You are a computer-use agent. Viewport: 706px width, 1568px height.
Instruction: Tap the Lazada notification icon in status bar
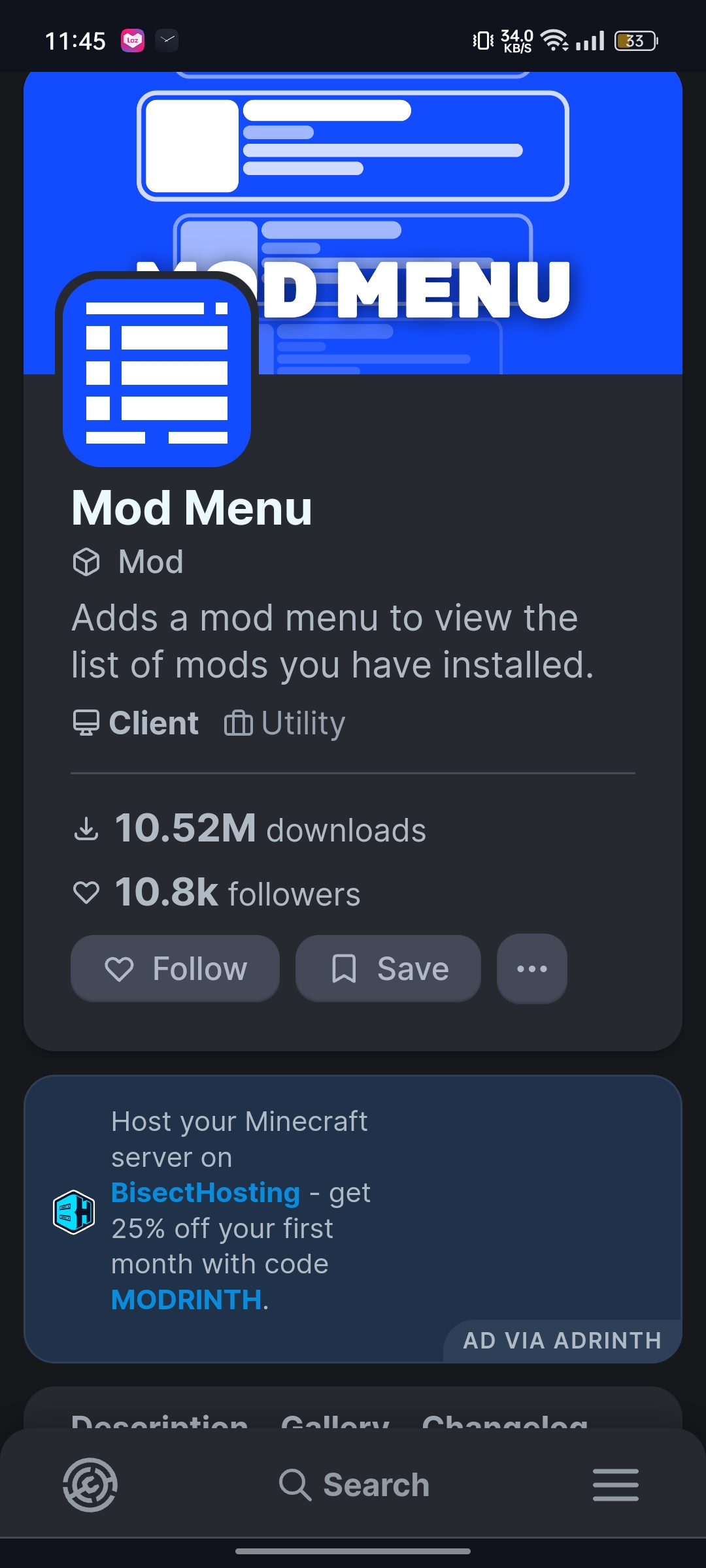point(133,41)
